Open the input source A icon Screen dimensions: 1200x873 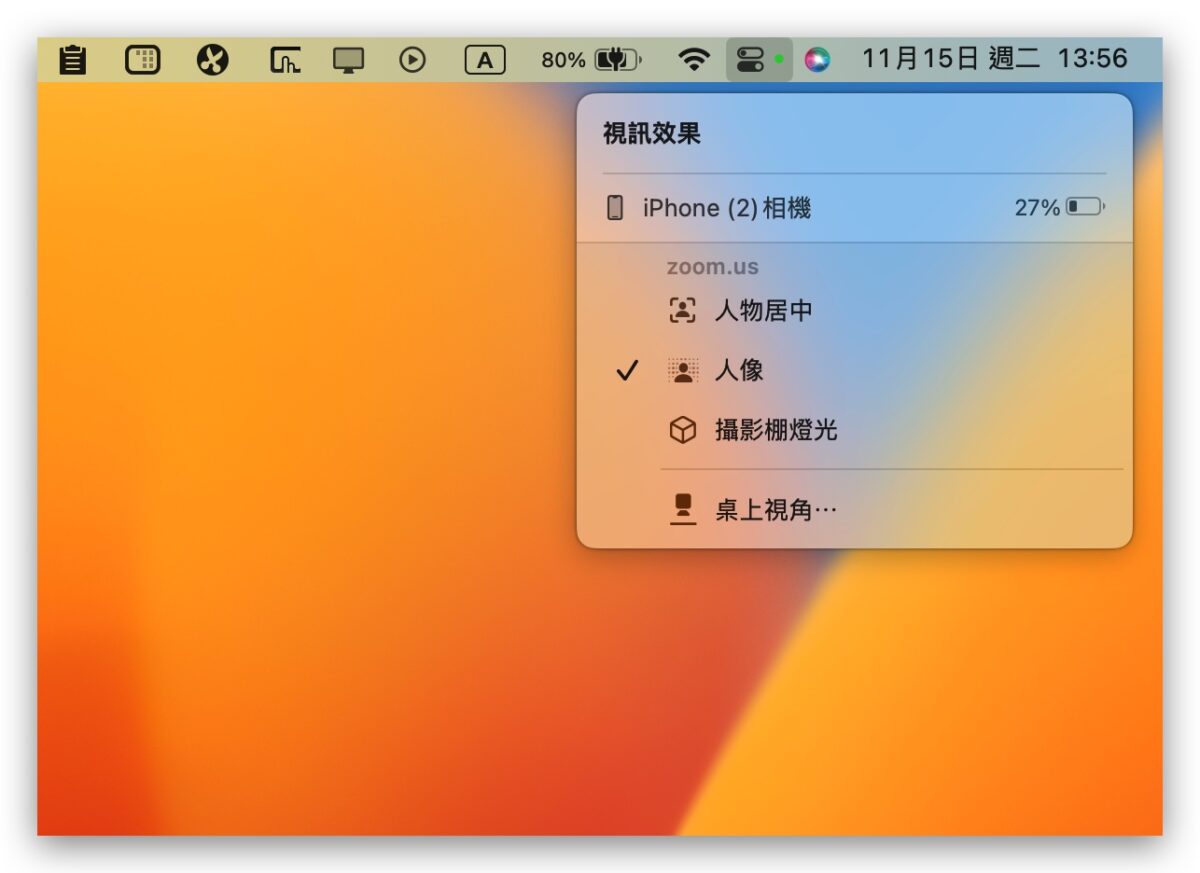tap(484, 61)
